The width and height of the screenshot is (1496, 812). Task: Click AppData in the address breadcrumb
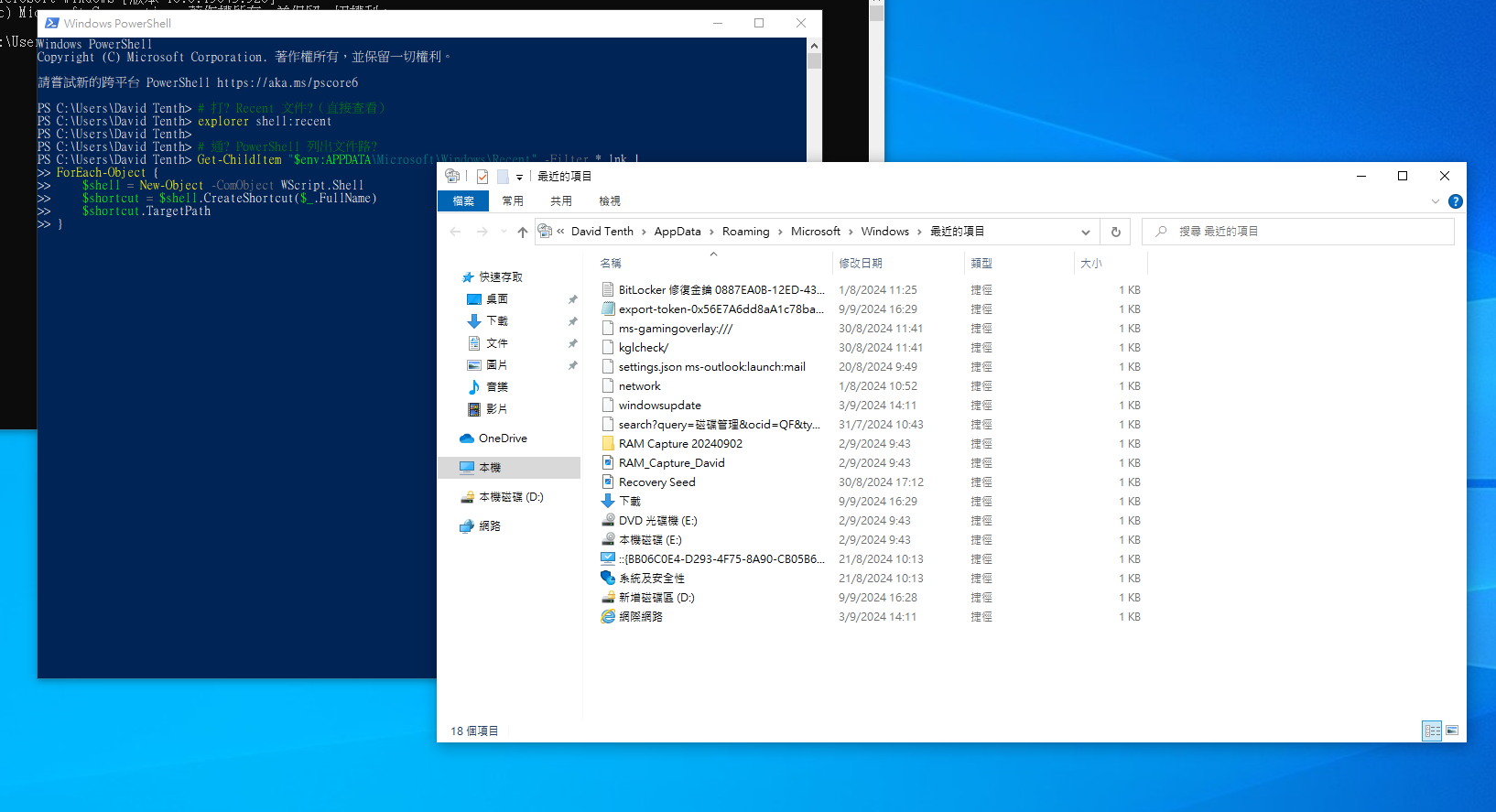click(x=678, y=232)
